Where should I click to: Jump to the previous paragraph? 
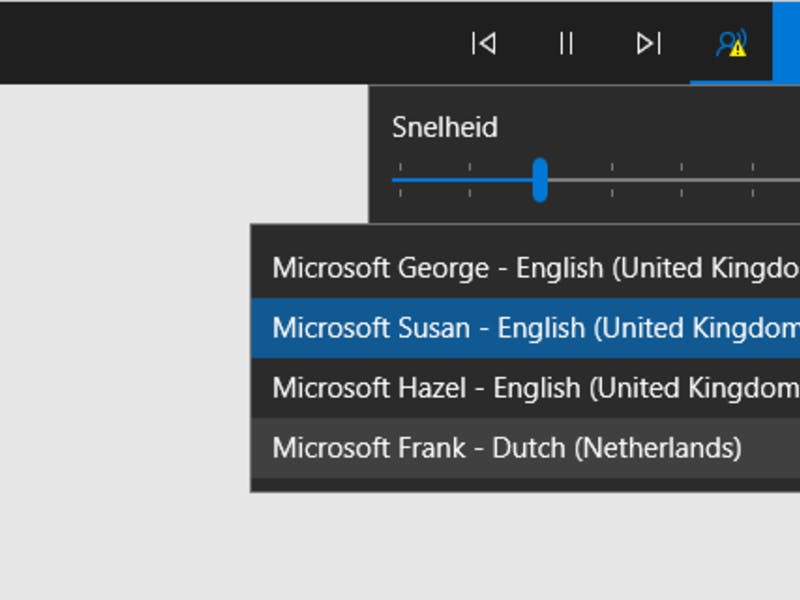coord(484,43)
